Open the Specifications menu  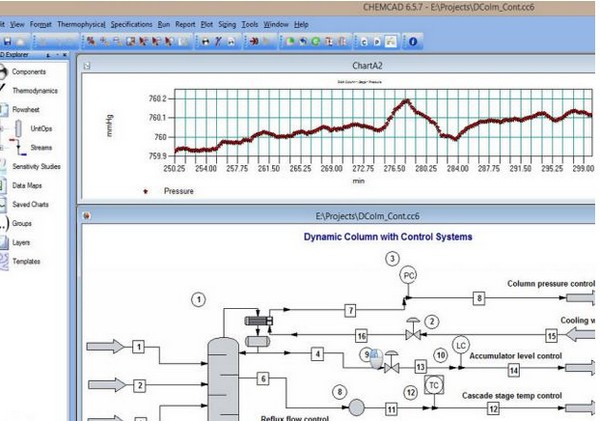pos(131,24)
